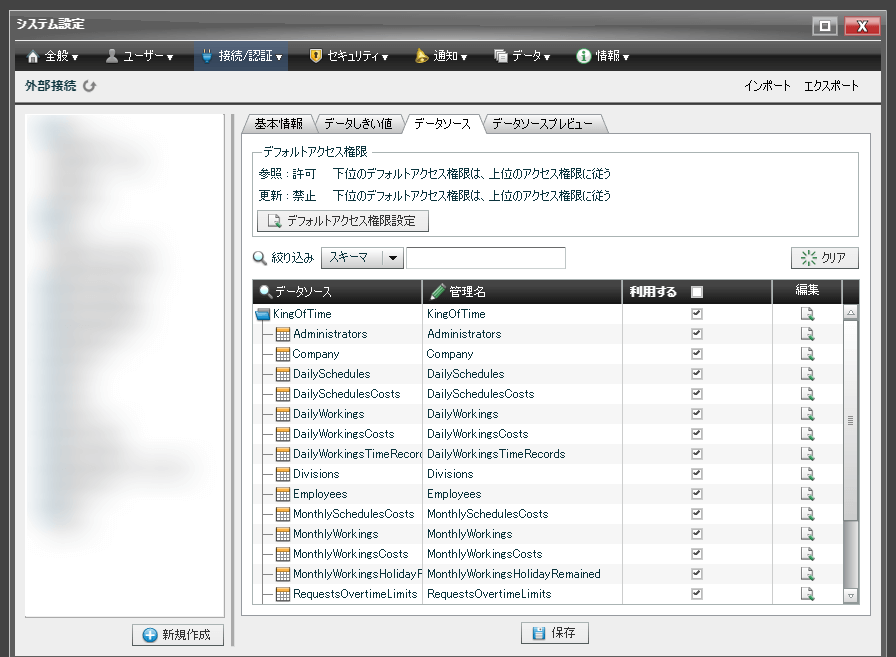Open edit icon for DailyWorkingsTimeRecords row
The image size is (896, 657).
pos(807,454)
